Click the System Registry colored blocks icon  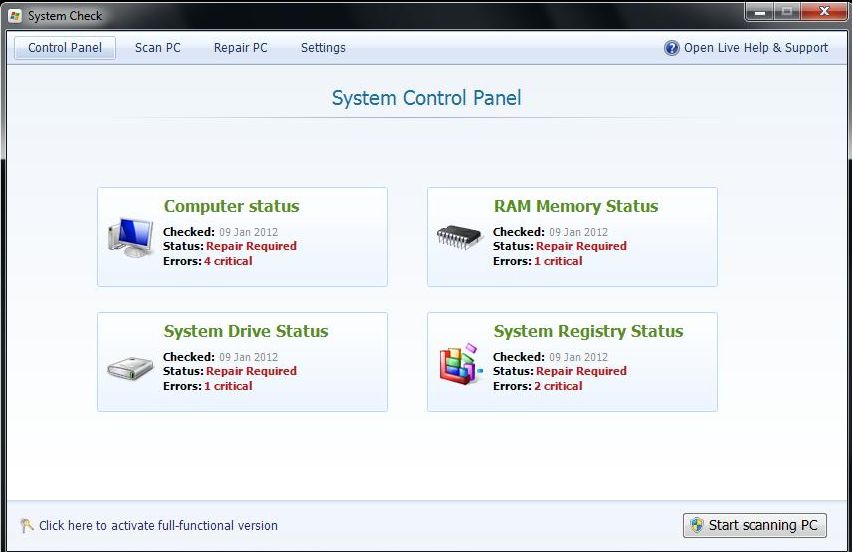click(x=459, y=364)
